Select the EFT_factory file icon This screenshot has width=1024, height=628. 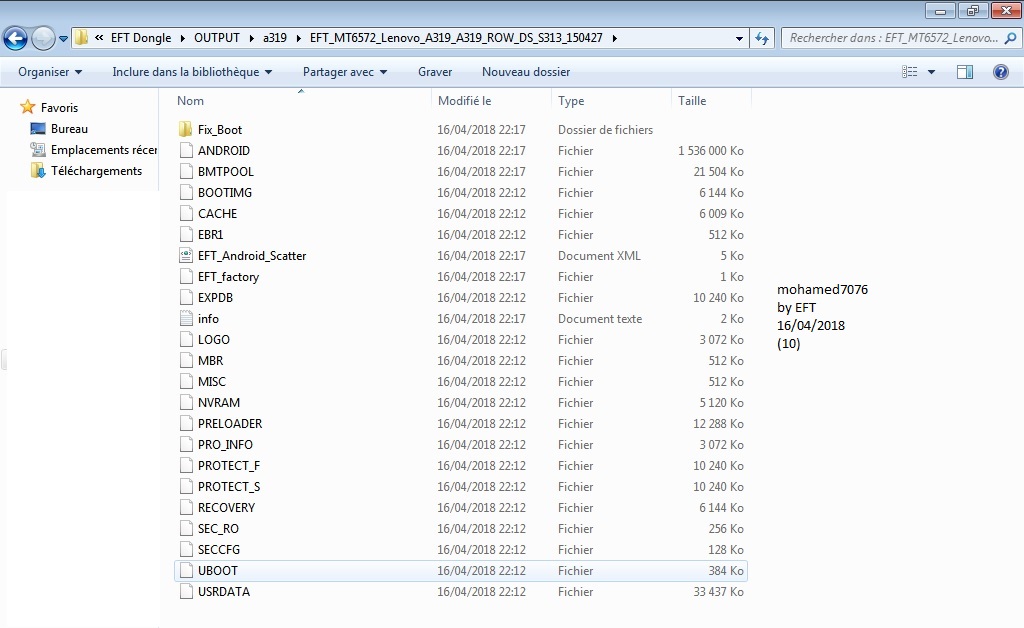tap(186, 276)
